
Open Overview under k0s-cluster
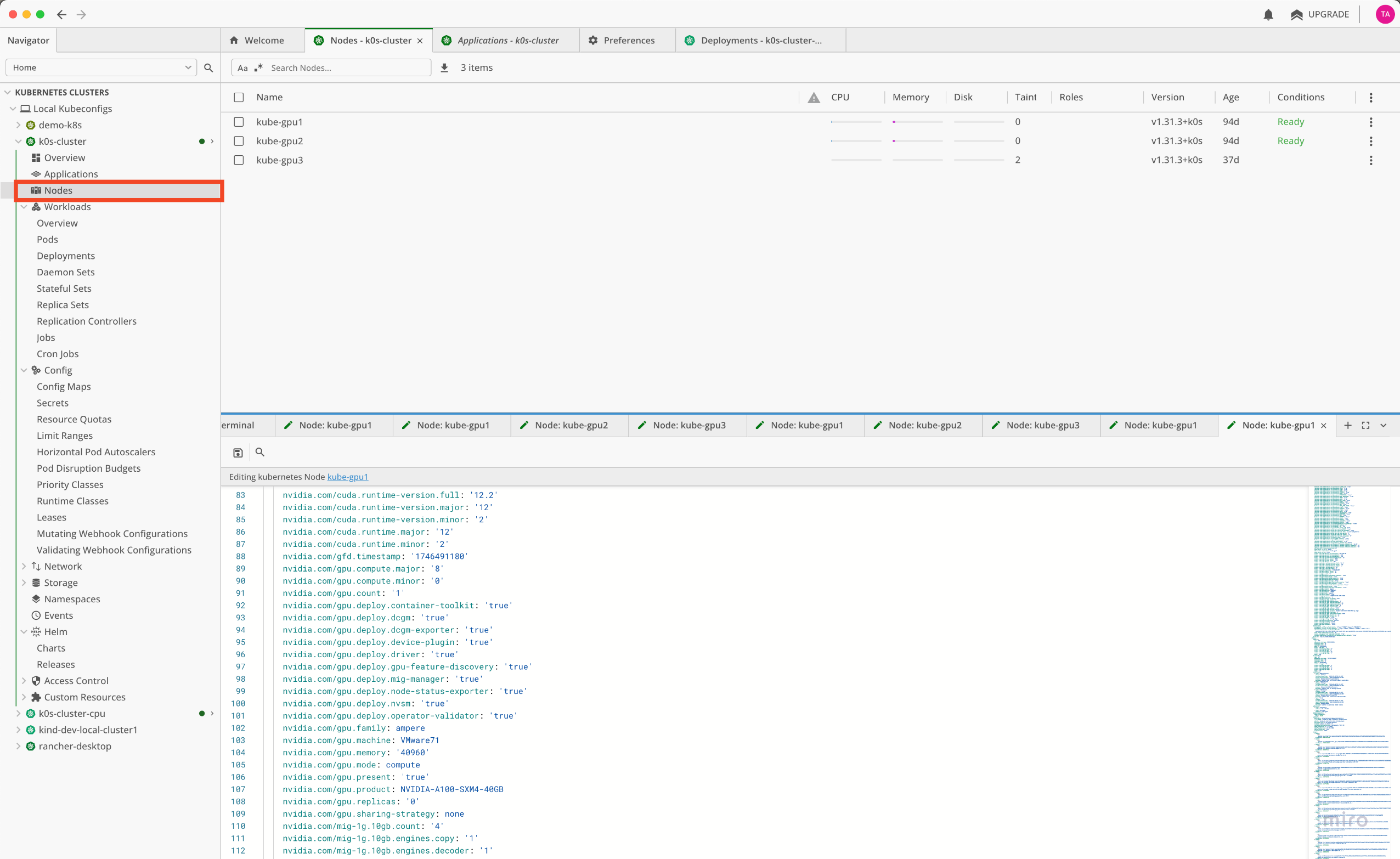[64, 158]
